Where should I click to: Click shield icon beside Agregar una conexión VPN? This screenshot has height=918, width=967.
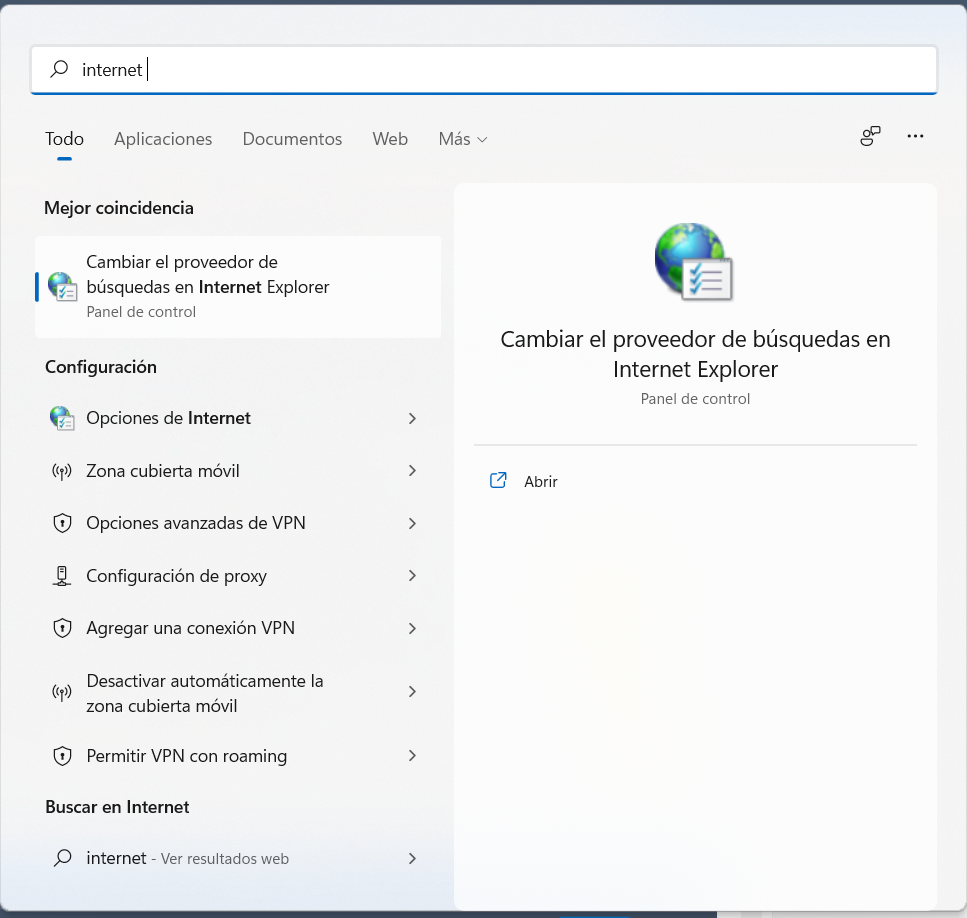point(62,628)
